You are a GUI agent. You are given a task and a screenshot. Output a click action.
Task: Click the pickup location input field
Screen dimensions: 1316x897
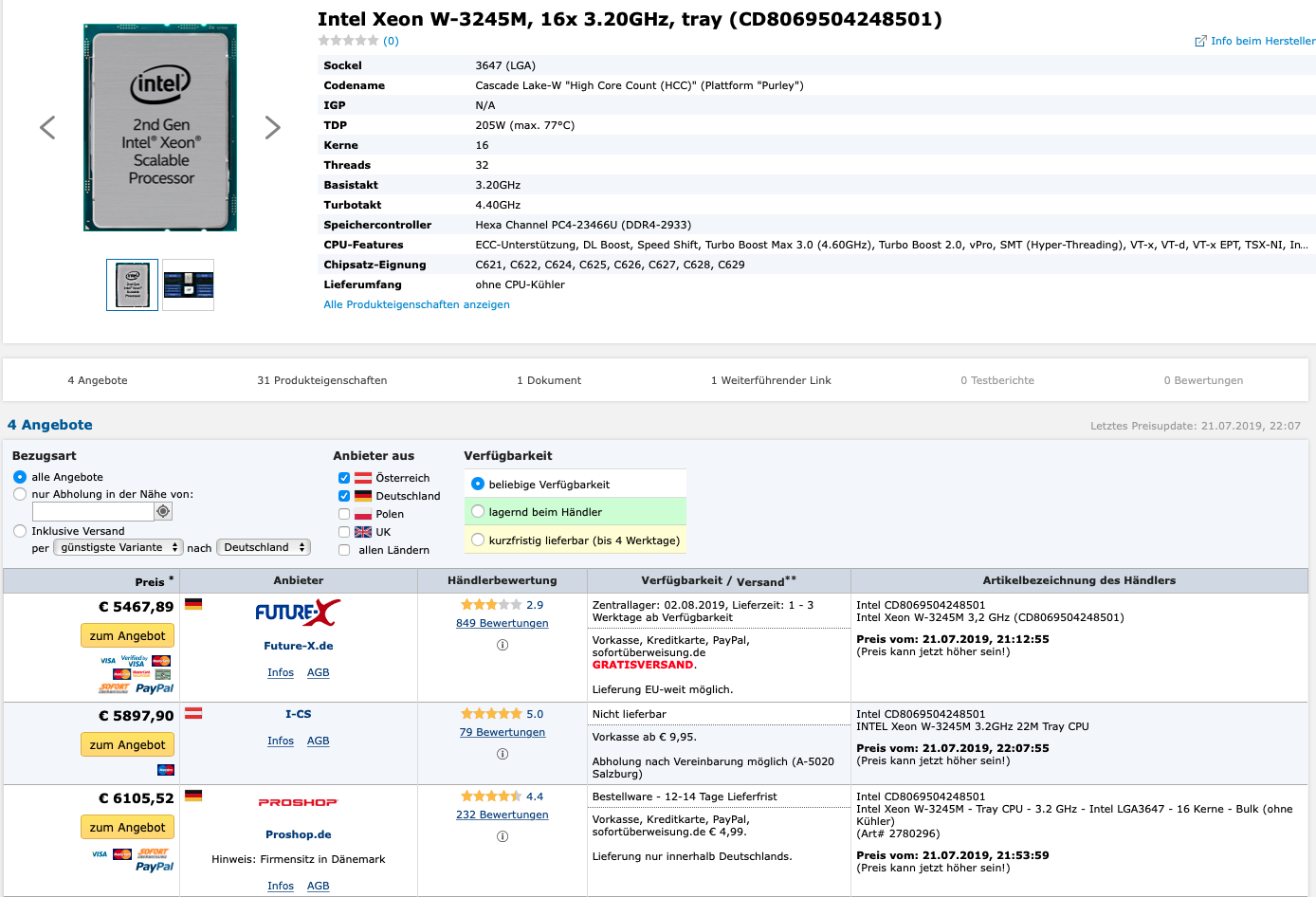pos(93,511)
